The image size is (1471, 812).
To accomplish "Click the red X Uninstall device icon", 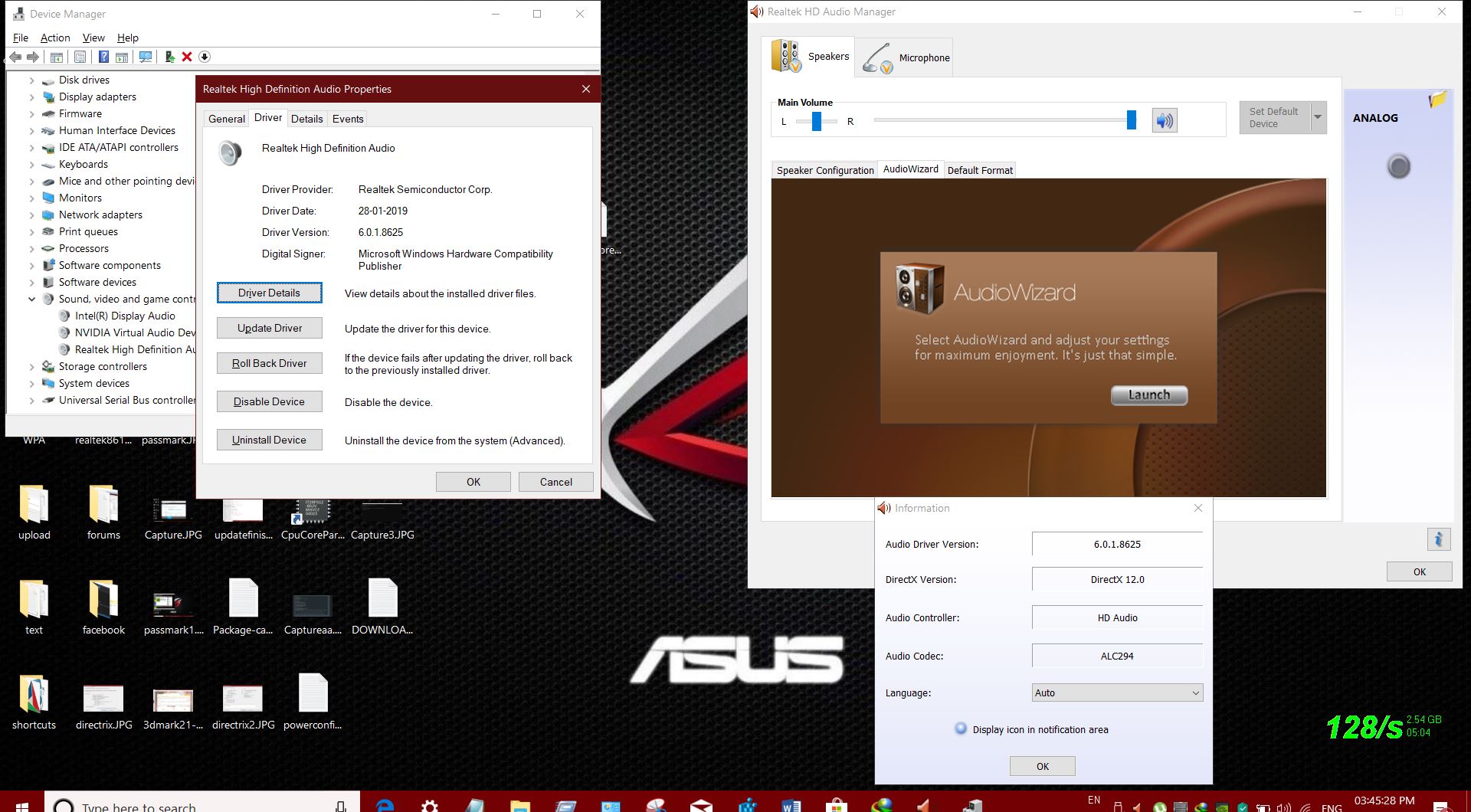I will tap(186, 57).
